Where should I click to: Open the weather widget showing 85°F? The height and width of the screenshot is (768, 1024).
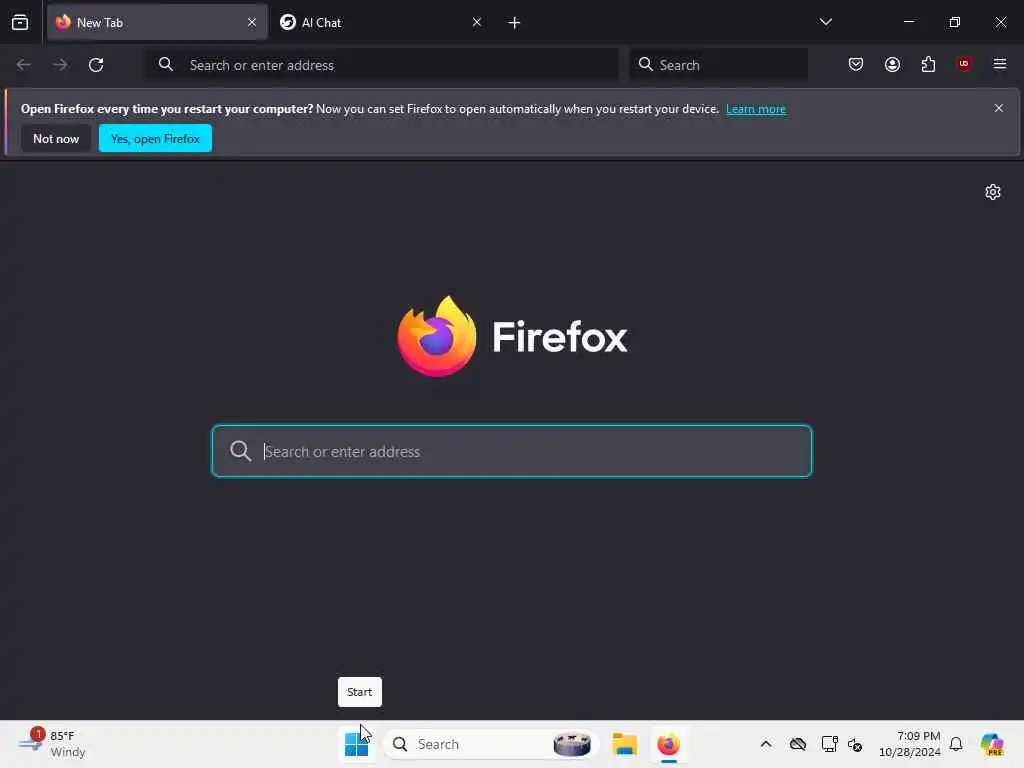click(x=54, y=744)
